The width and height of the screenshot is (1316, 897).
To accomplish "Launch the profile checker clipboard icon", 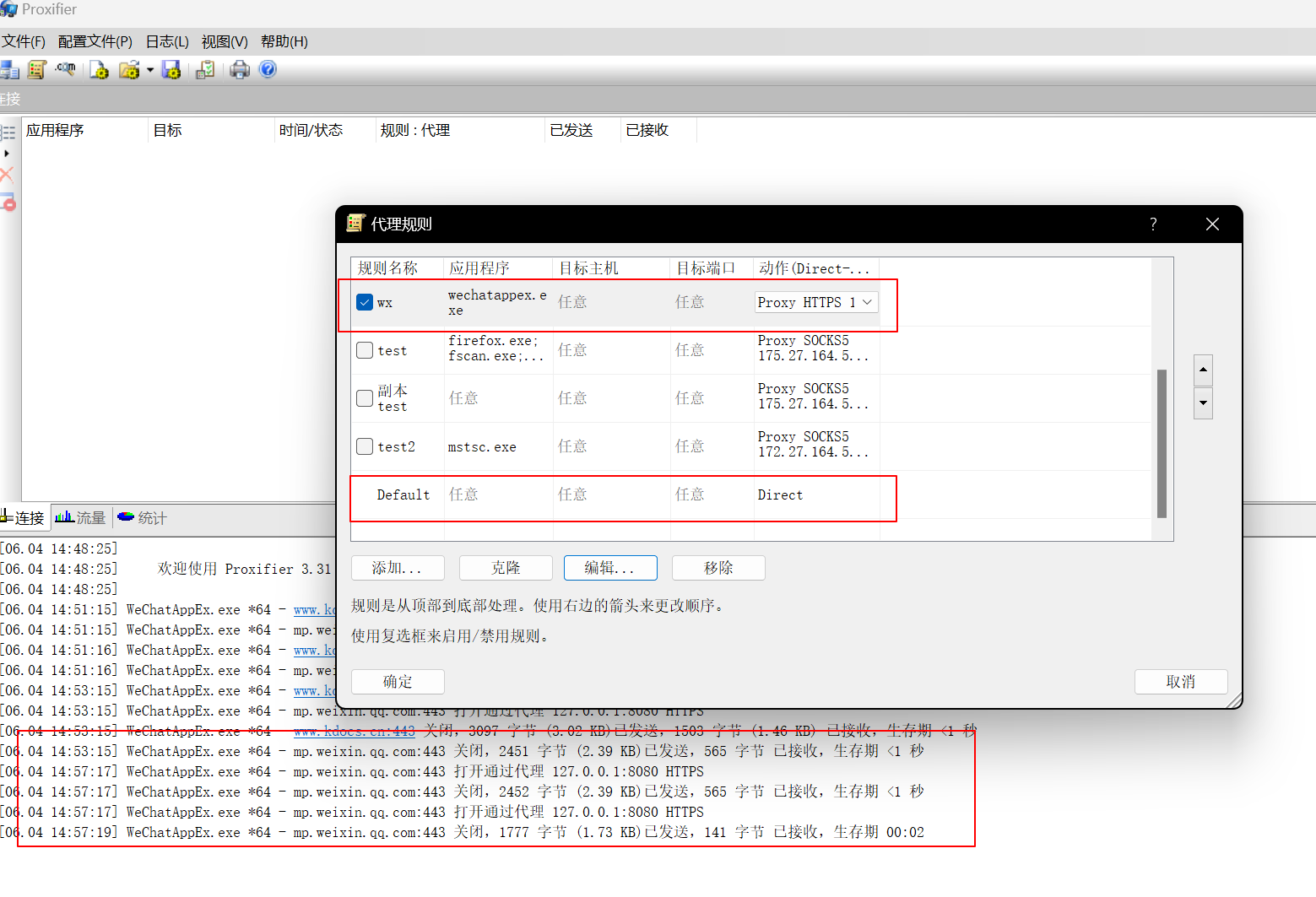I will pos(205,70).
